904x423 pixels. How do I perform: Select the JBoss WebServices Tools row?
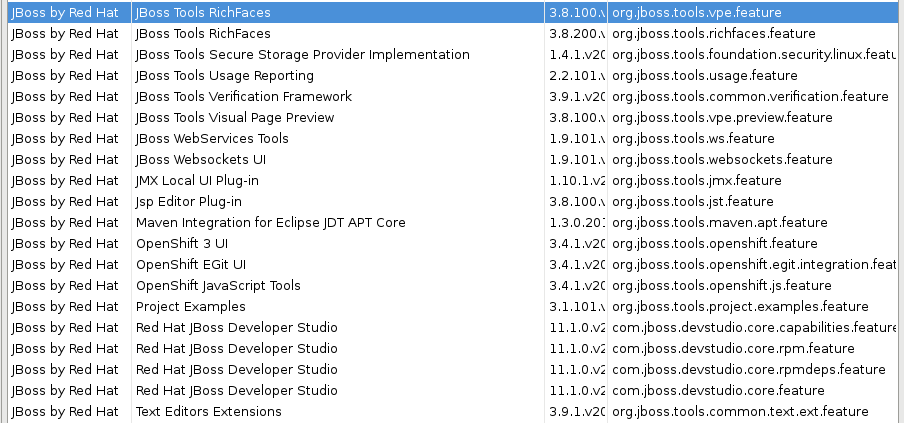(x=212, y=139)
